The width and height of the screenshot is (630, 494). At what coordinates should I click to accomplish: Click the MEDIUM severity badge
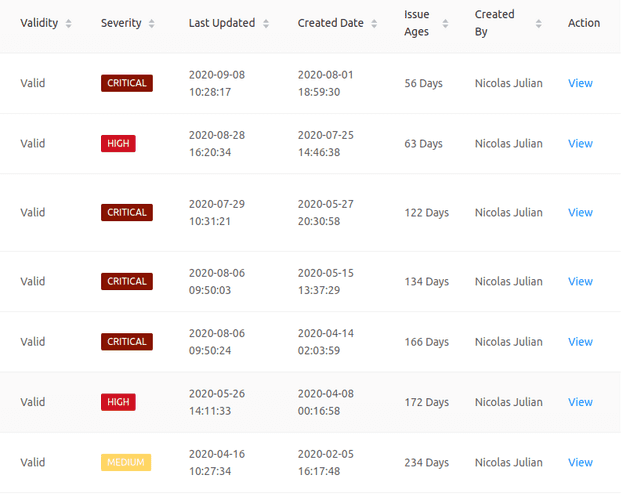126,462
